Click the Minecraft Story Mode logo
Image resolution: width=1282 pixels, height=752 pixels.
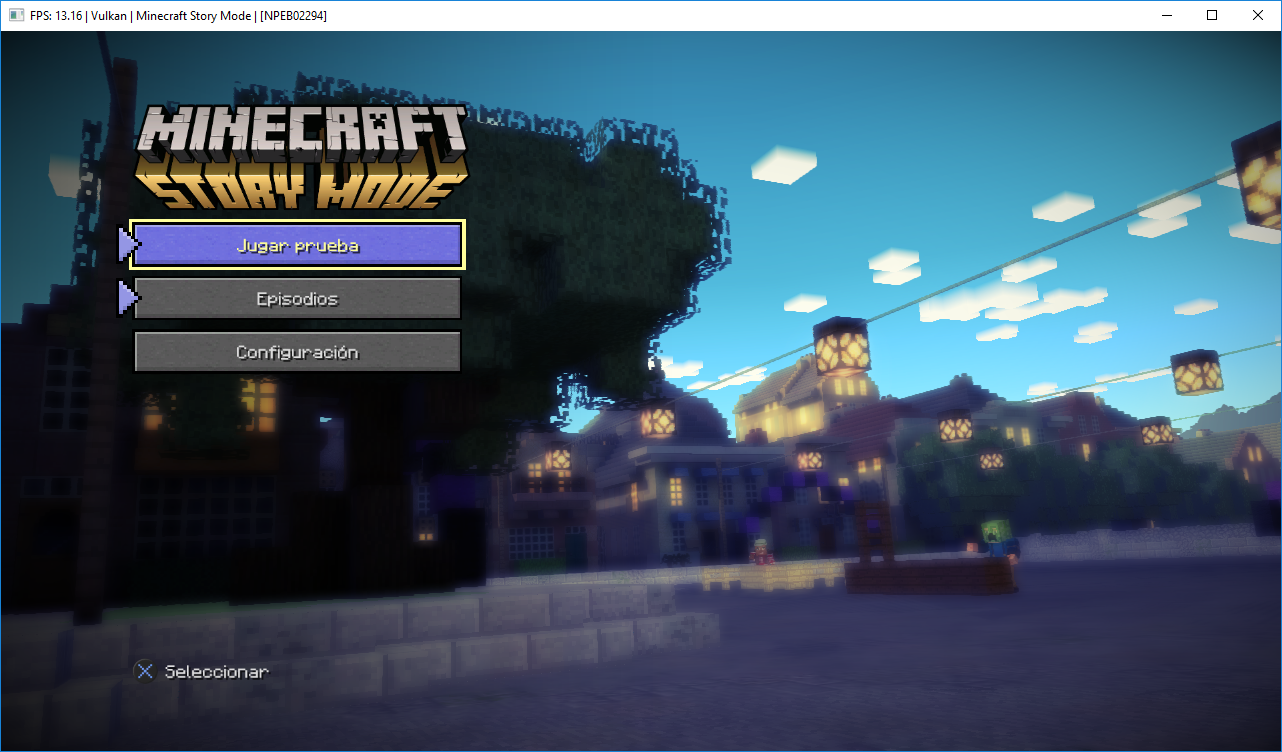303,156
